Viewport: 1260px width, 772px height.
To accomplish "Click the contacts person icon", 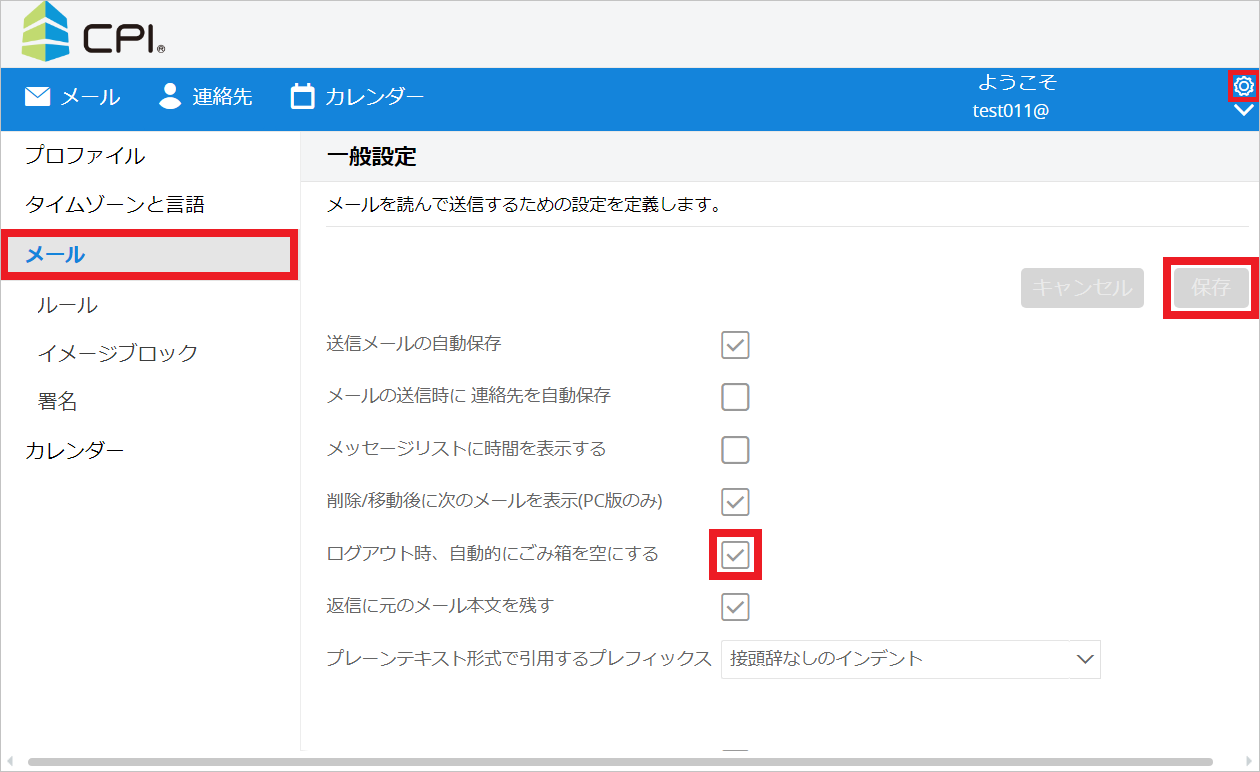I will coord(170,96).
